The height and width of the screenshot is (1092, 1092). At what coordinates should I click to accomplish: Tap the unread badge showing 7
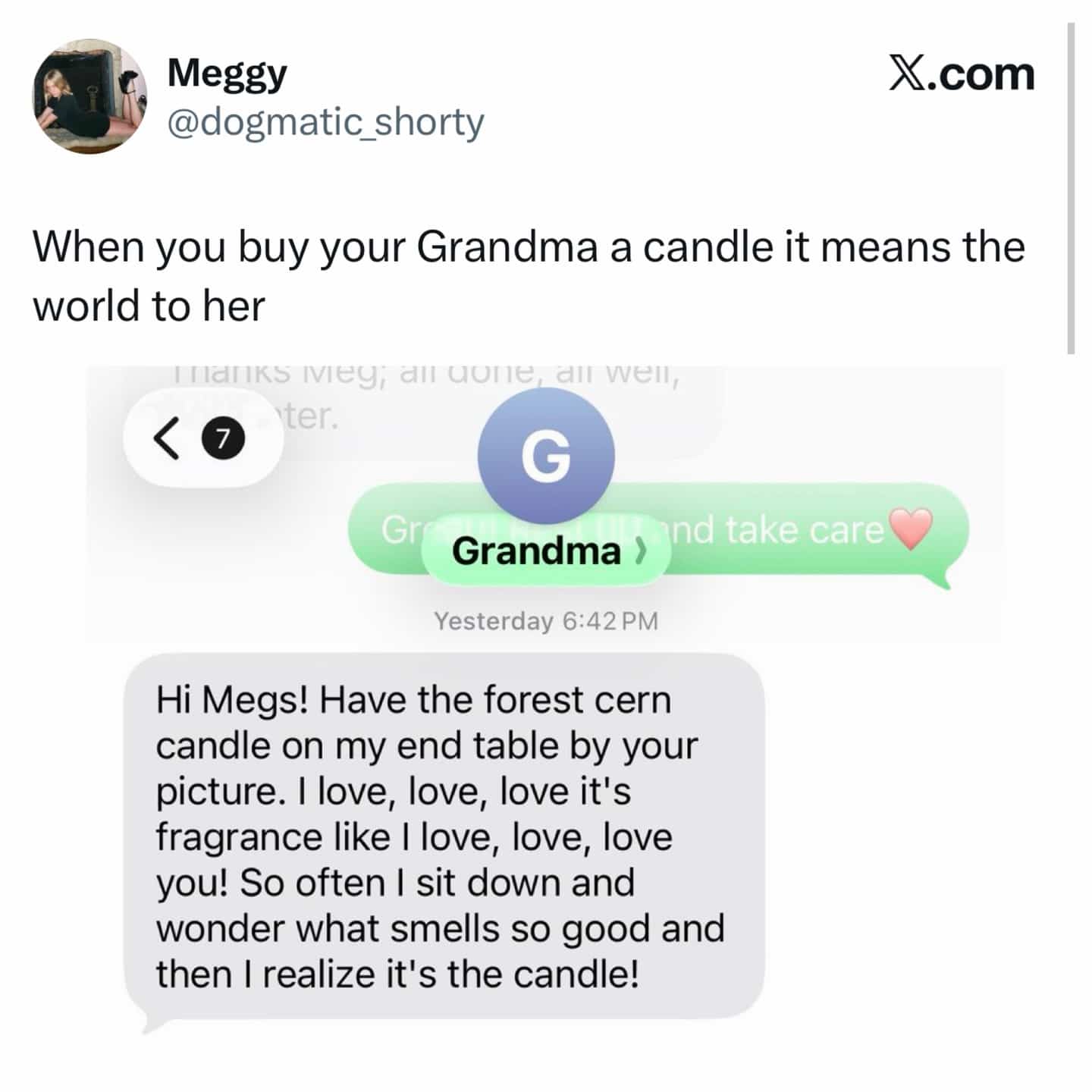coord(221,439)
